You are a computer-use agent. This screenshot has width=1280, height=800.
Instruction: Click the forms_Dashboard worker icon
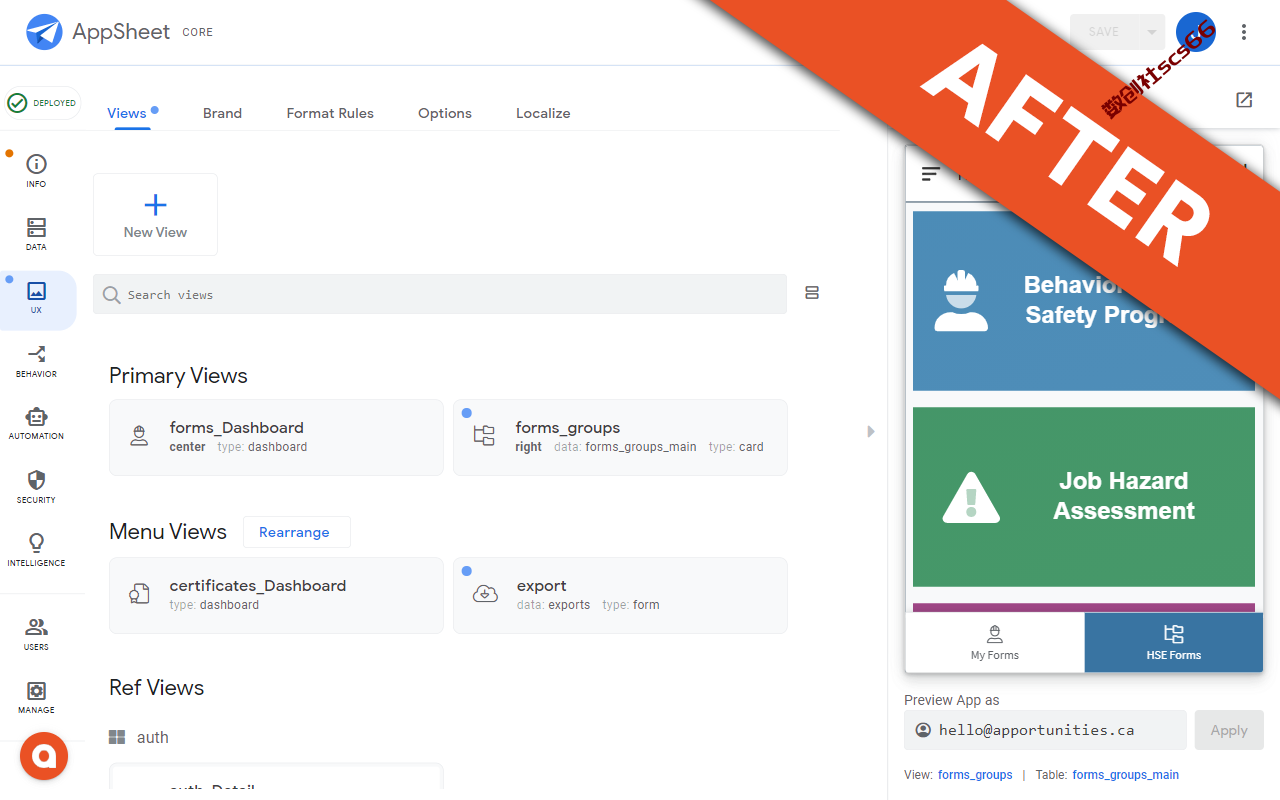(x=139, y=436)
